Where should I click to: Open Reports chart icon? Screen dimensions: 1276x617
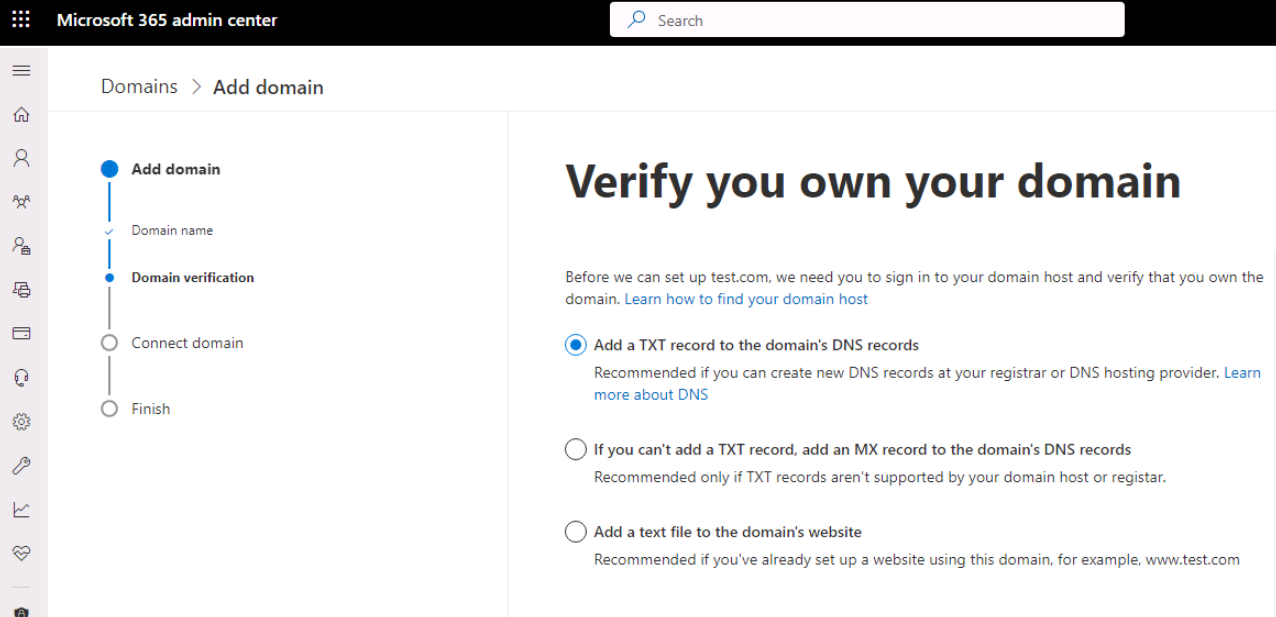pyautogui.click(x=21, y=509)
